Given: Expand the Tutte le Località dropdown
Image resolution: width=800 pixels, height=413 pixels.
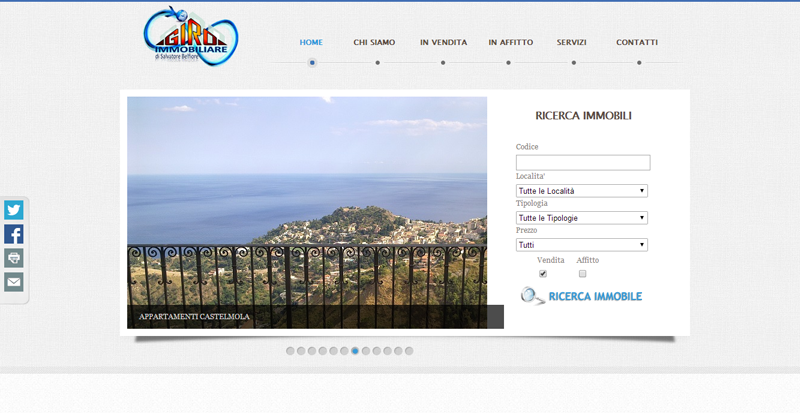Looking at the screenshot, I should click(x=582, y=191).
